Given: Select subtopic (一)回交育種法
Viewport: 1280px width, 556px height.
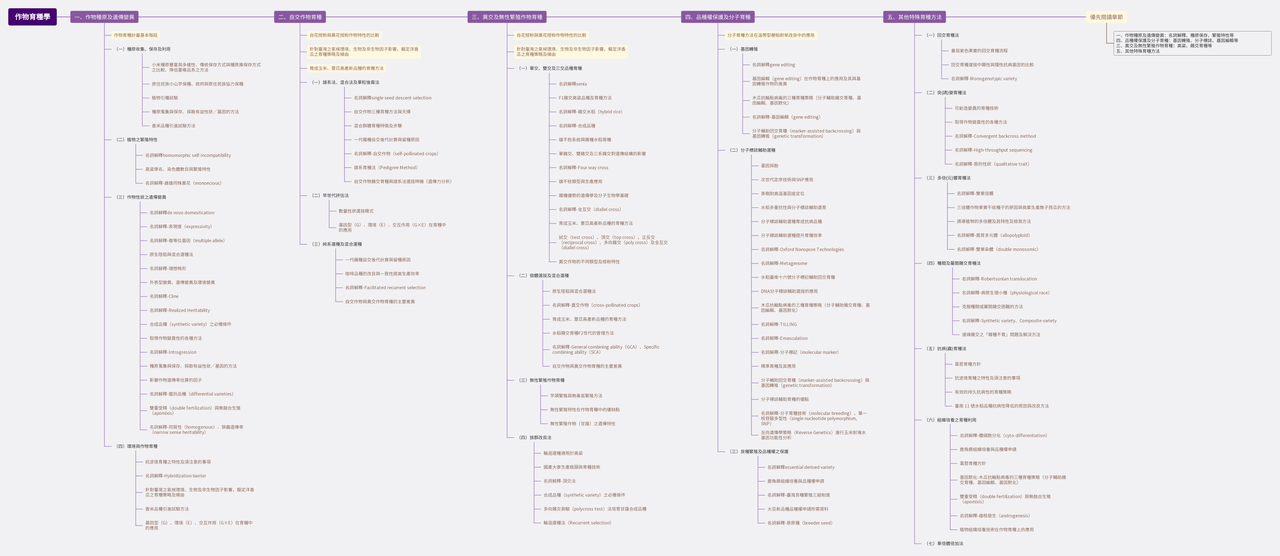Looking at the screenshot, I should (x=943, y=35).
